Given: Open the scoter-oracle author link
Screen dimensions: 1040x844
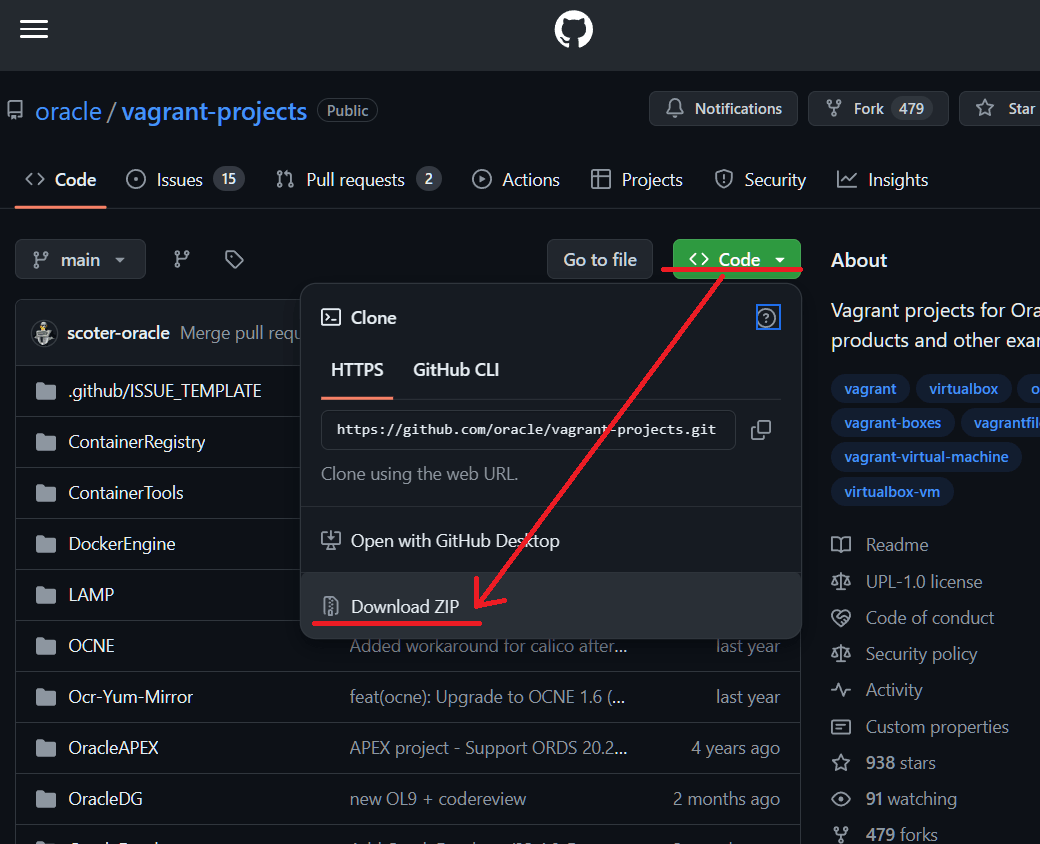Looking at the screenshot, I should (118, 332).
